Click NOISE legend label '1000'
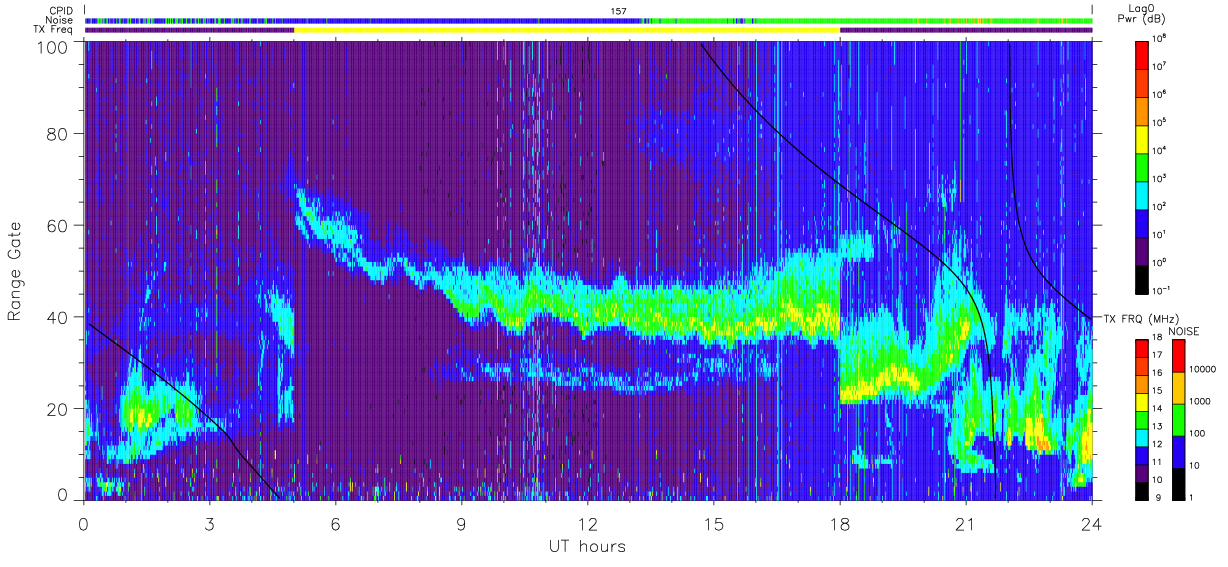The image size is (1228, 567). coord(1202,401)
